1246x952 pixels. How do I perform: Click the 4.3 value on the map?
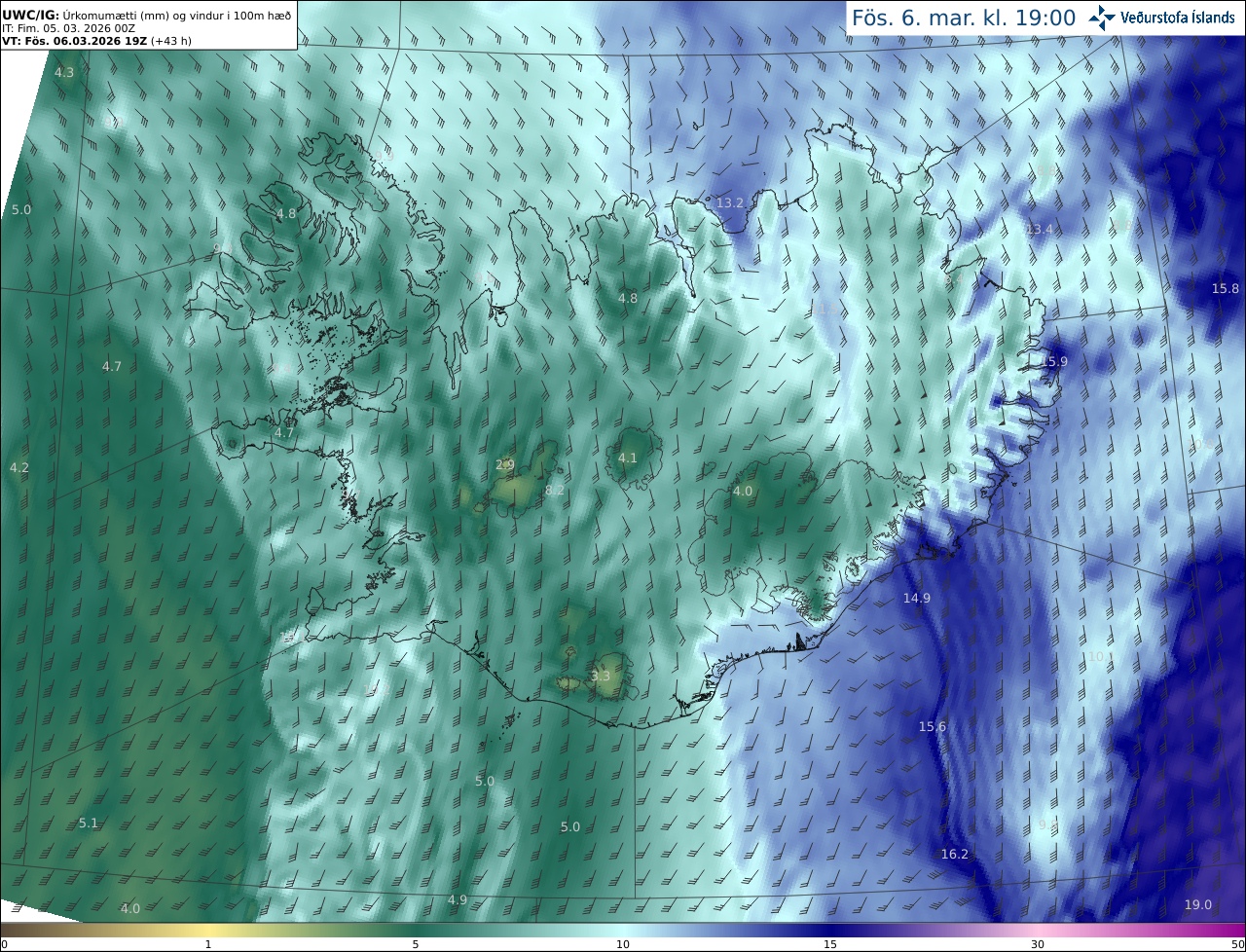64,73
